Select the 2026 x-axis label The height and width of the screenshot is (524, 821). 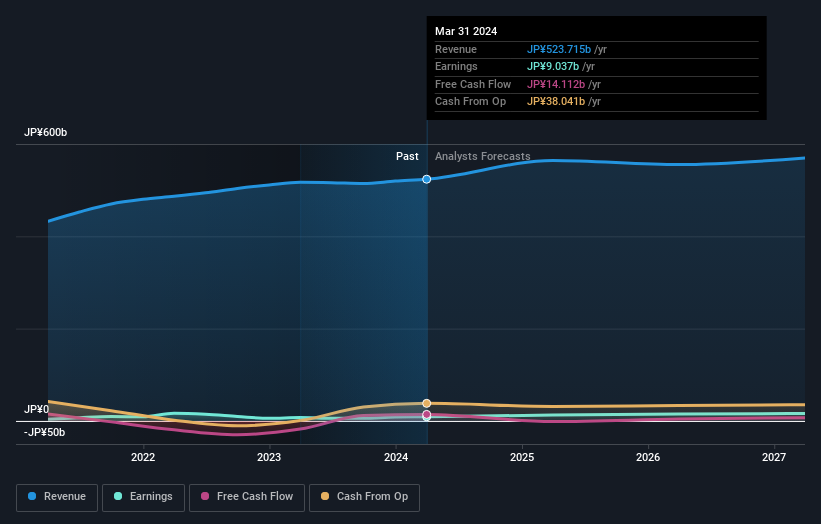648,457
